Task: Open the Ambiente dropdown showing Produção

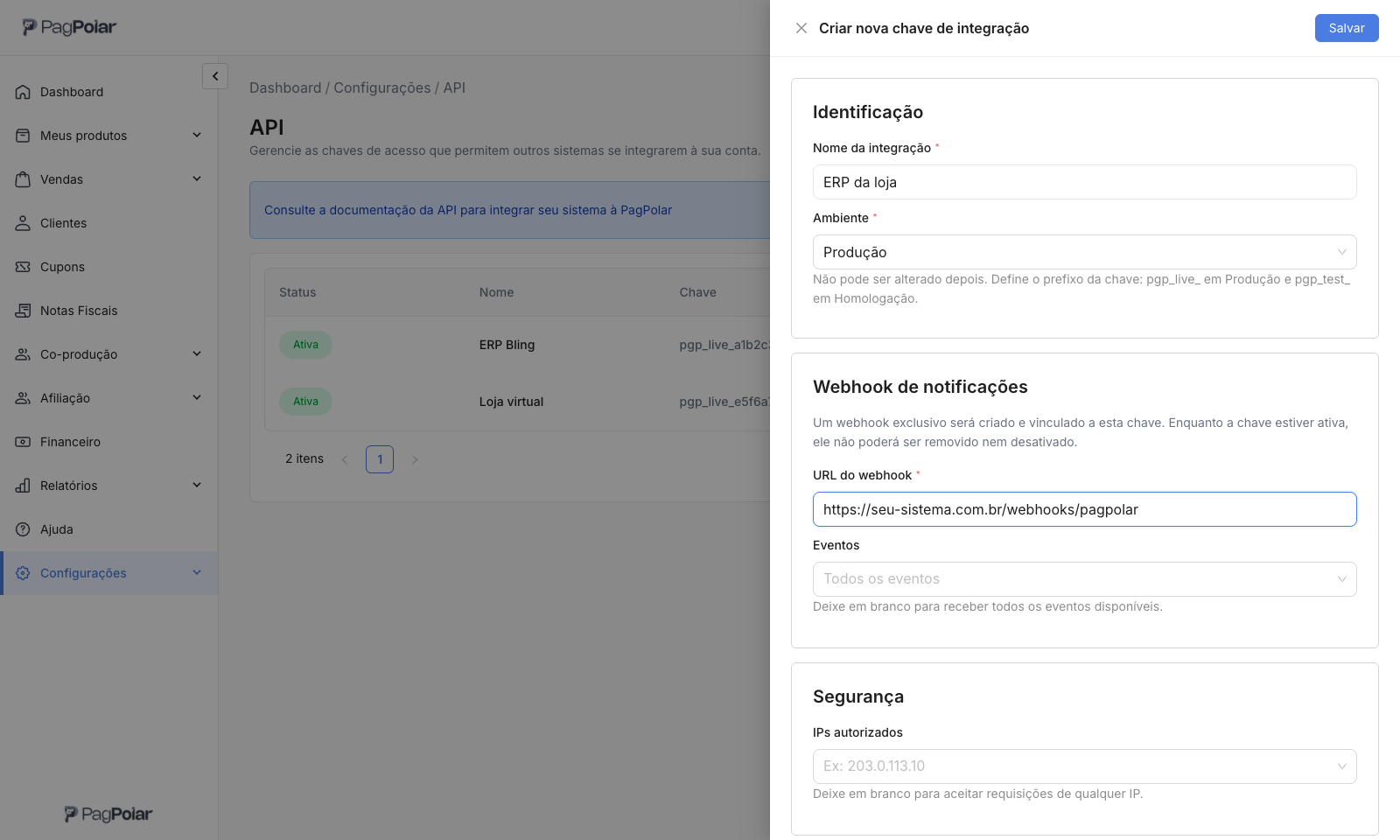Action: tap(1085, 252)
